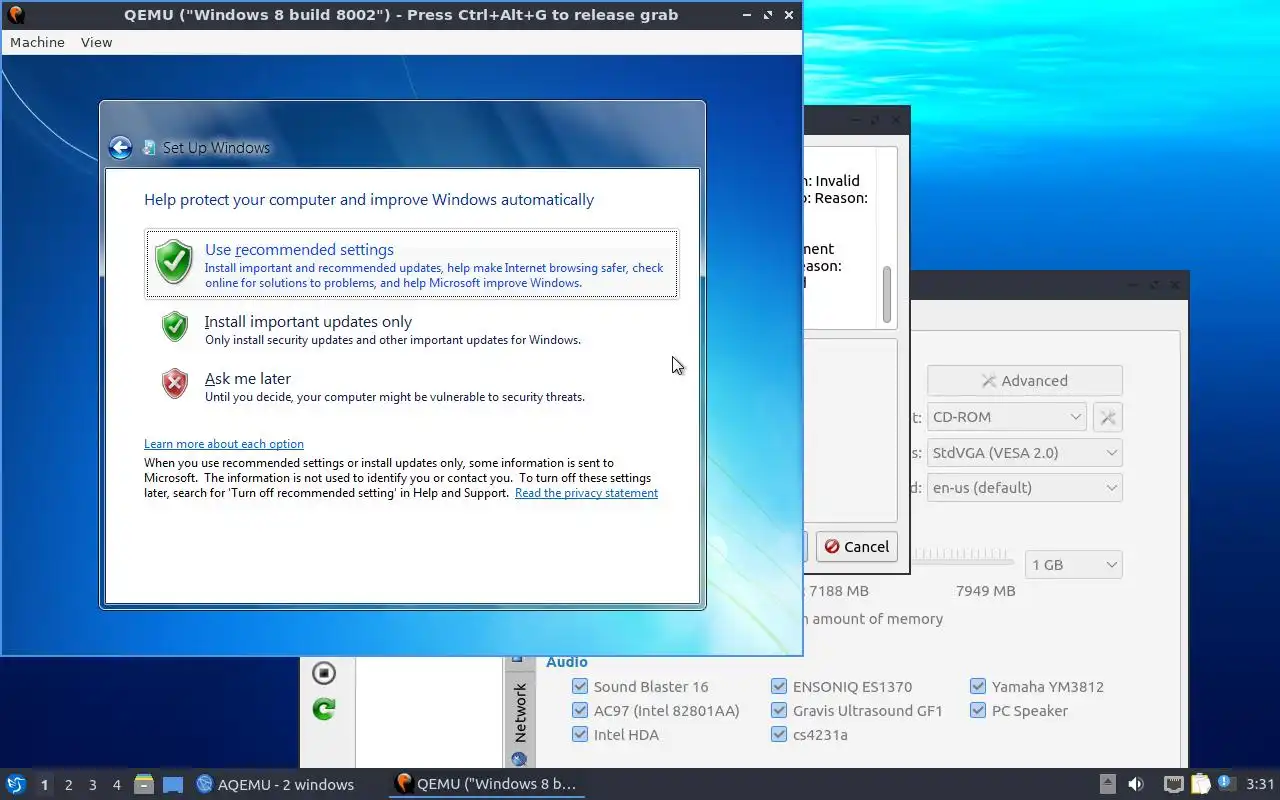The height and width of the screenshot is (800, 1280).
Task: Disable the Intel HDA audio card
Action: pos(580,734)
